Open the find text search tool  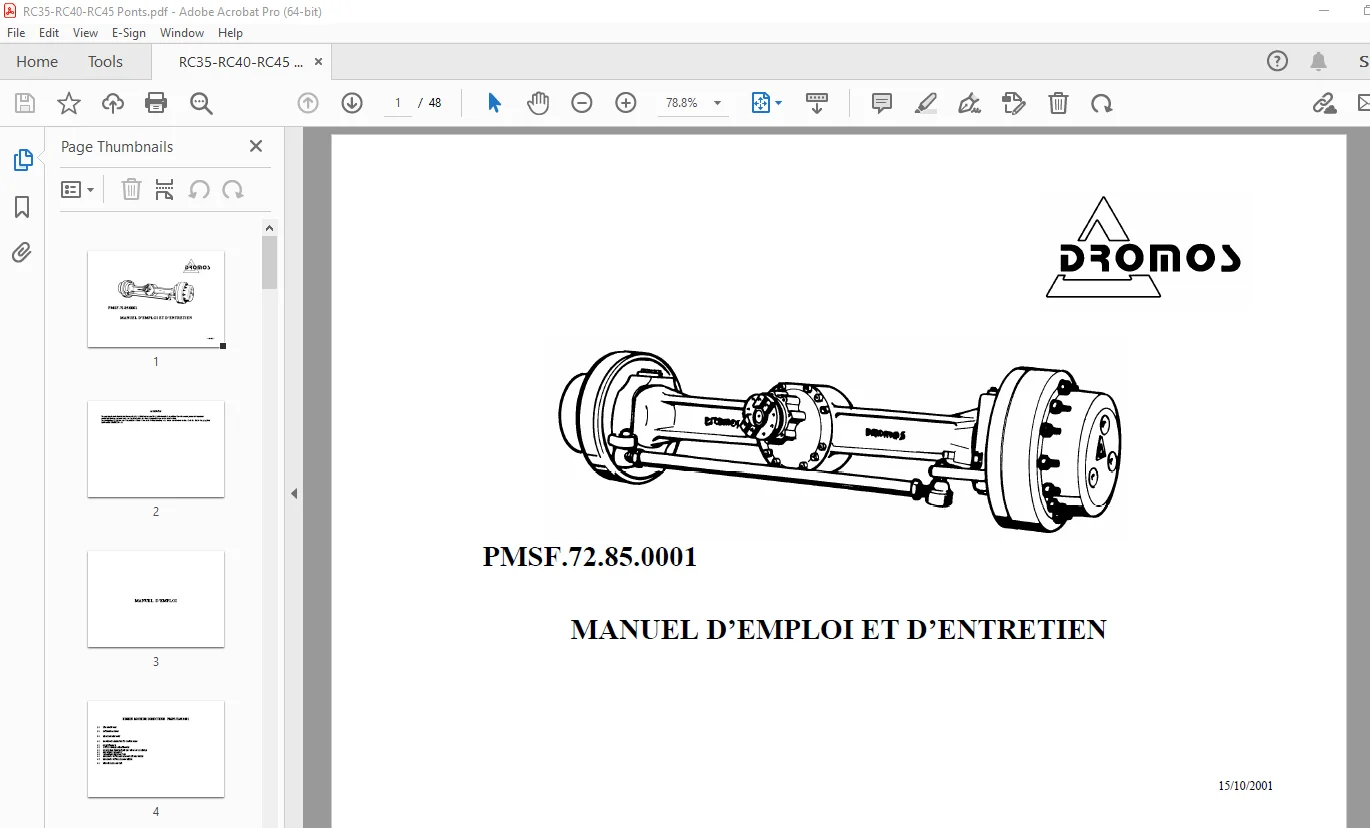point(201,103)
